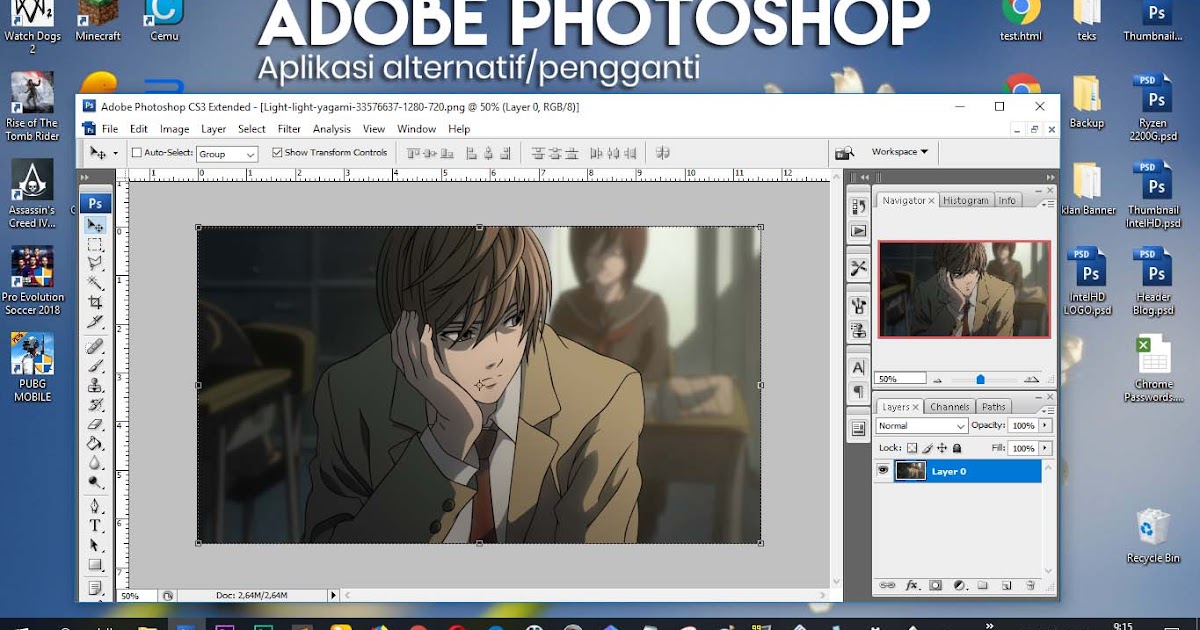Open the Filter menu
The width and height of the screenshot is (1200, 630).
coord(289,129)
